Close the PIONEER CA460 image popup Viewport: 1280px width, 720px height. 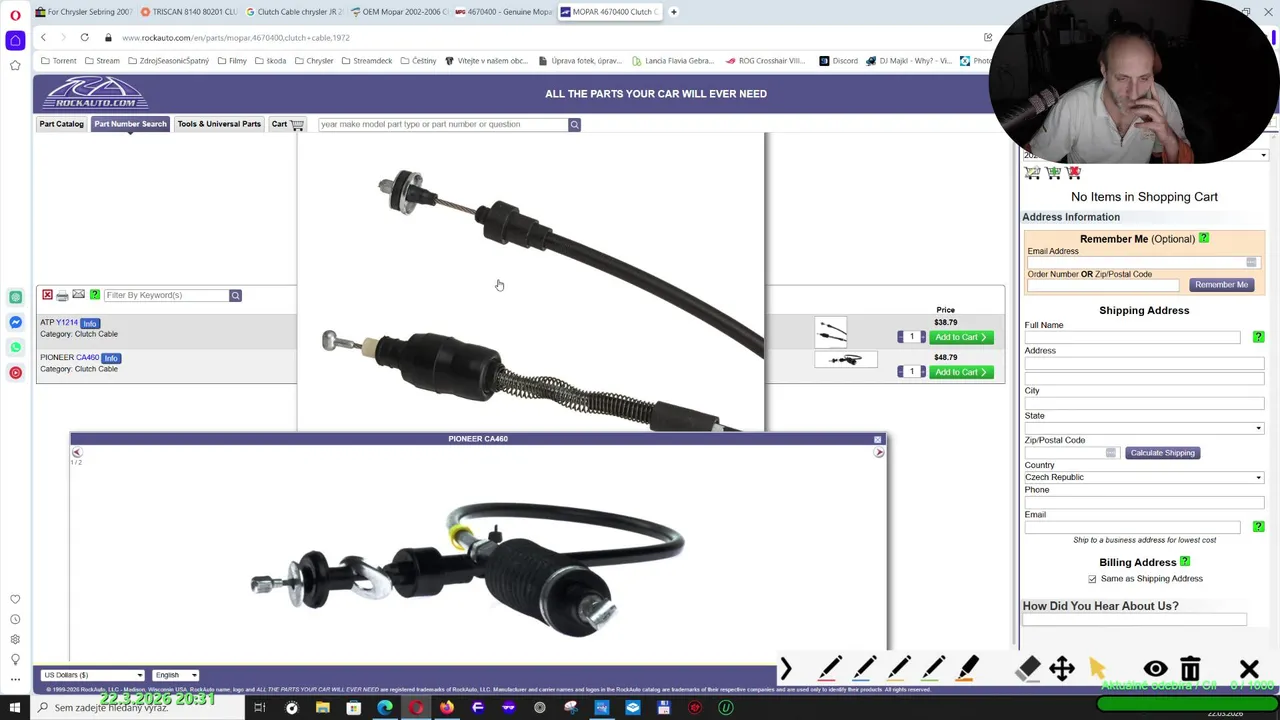click(x=878, y=439)
